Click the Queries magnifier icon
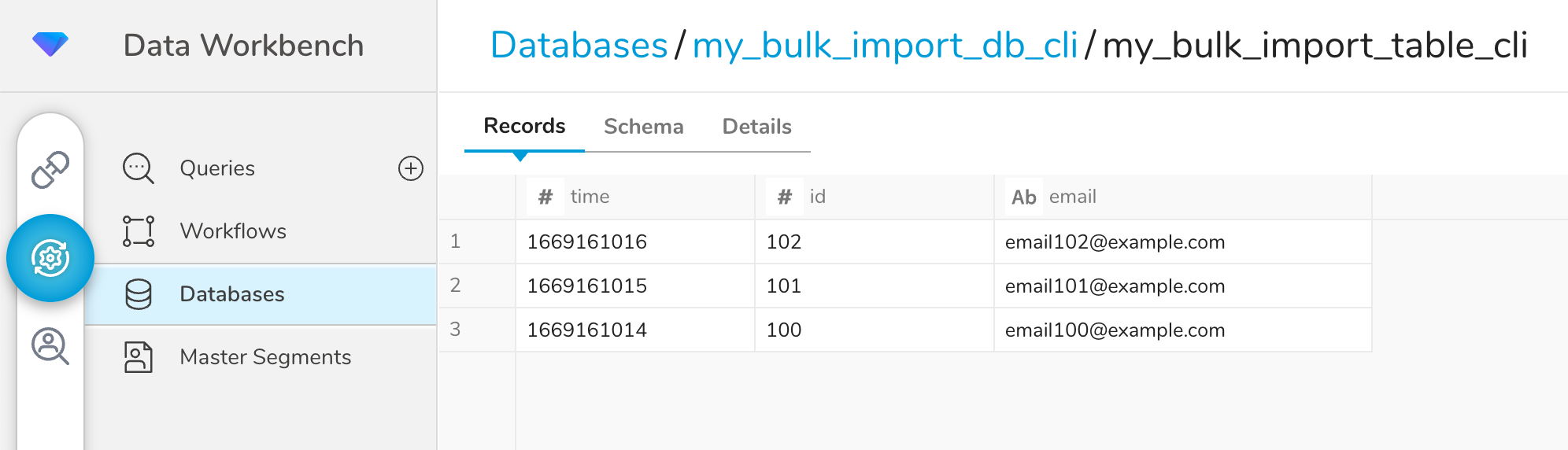 (x=139, y=168)
